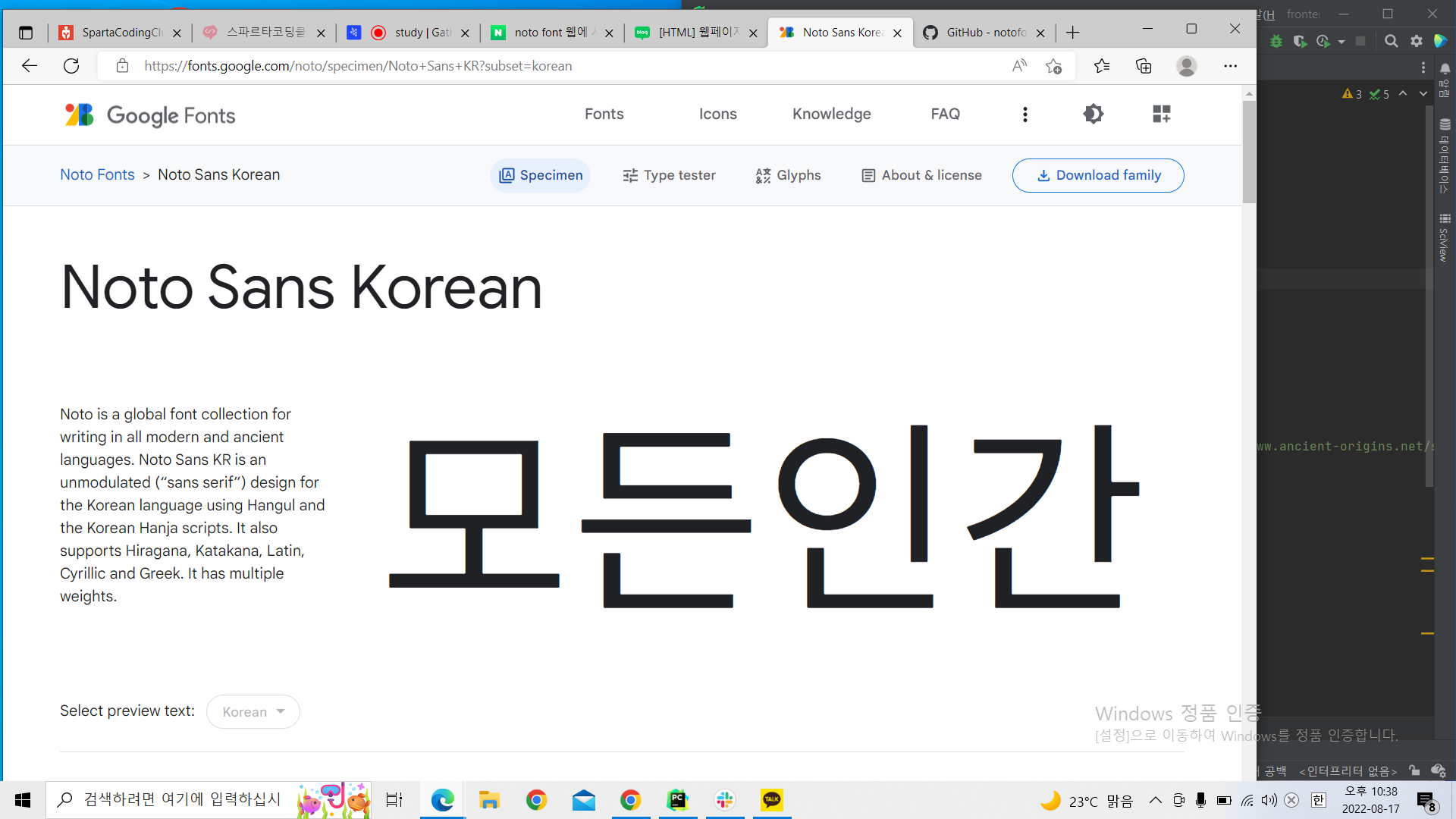Open PyCharm editor tab options menu
Screen dimensions: 1456x819
pyautogui.click(x=1423, y=67)
